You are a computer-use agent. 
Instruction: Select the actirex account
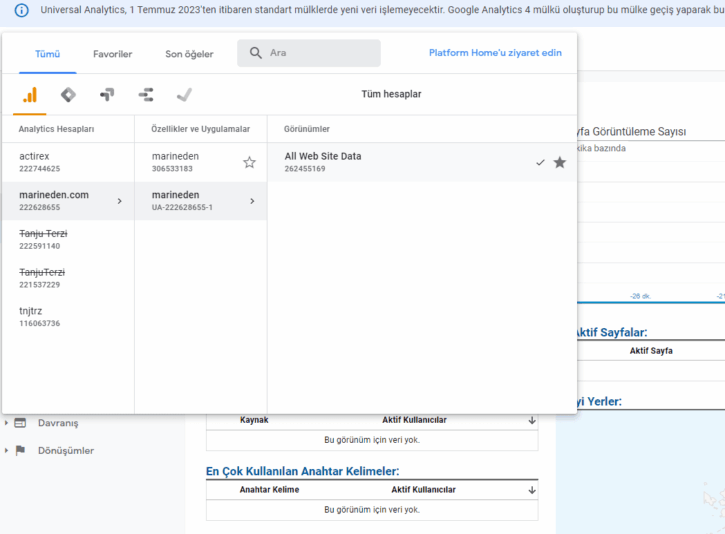[68, 162]
